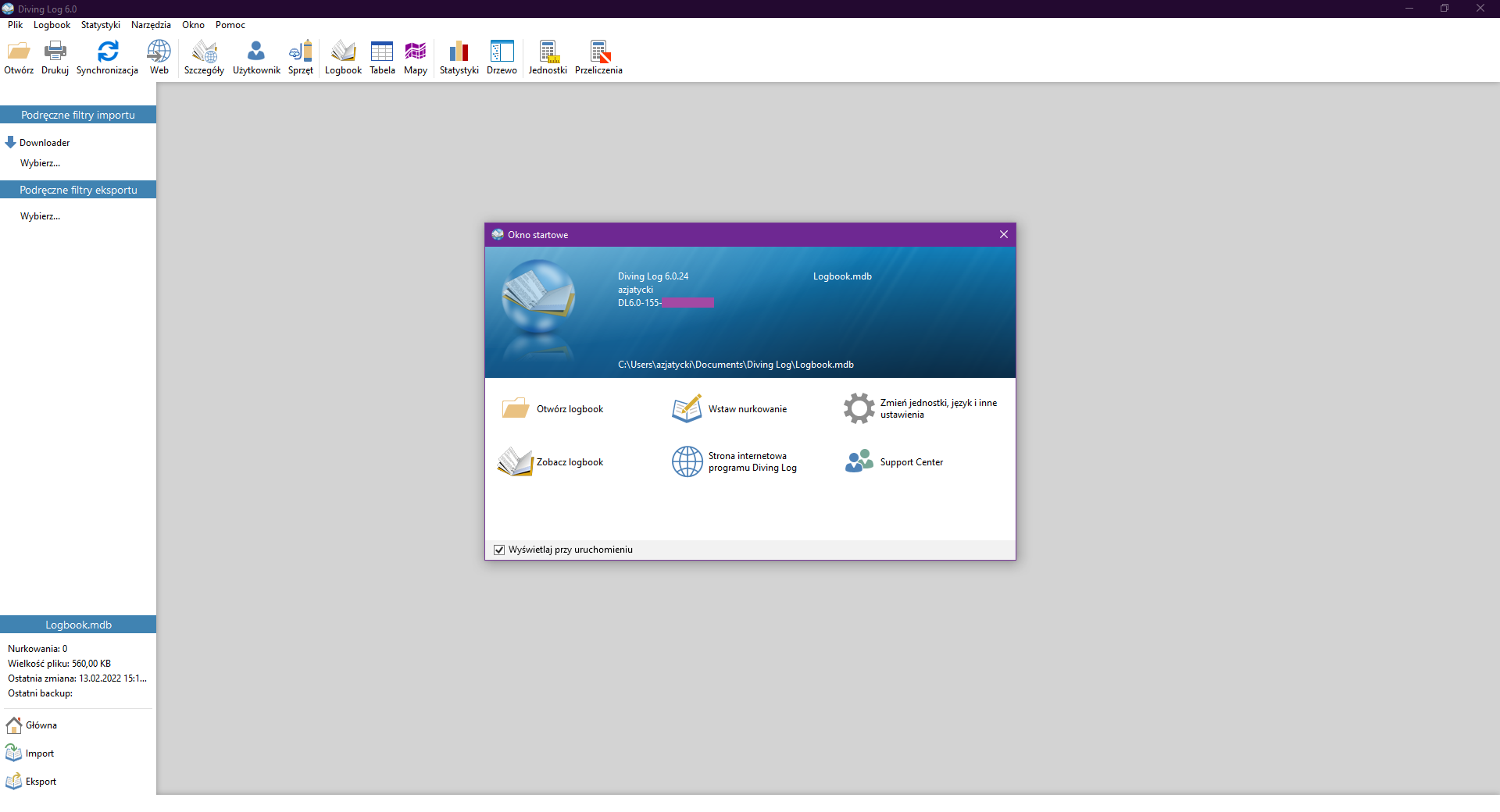Open the Statystyki menu in menu bar
The width and height of the screenshot is (1500, 812).
(x=101, y=25)
